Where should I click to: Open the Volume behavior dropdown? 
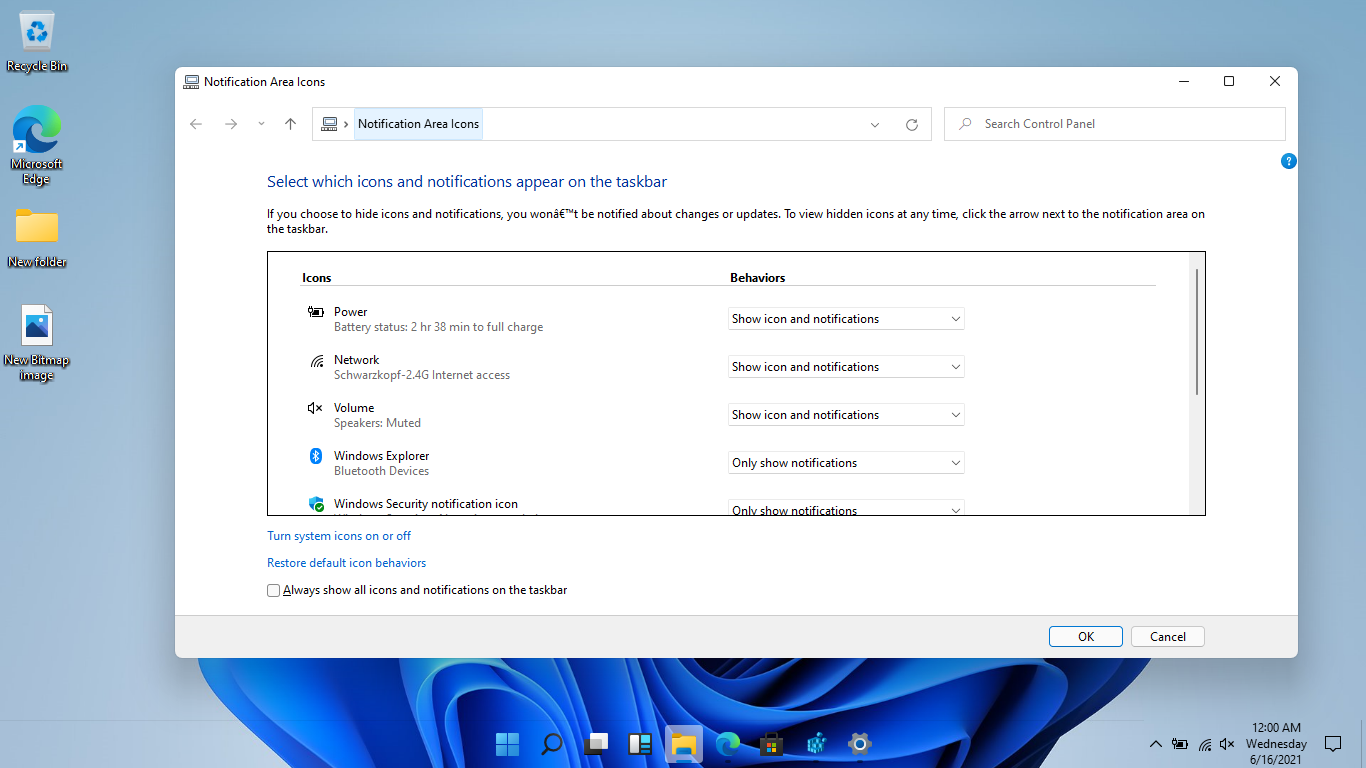coord(845,415)
